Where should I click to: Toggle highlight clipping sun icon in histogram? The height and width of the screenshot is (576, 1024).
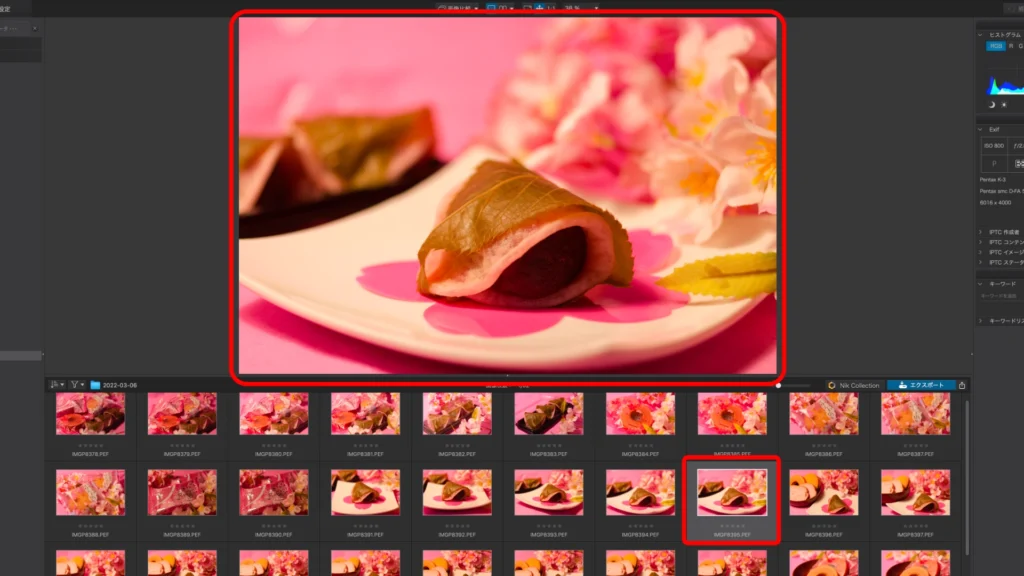pos(1003,104)
